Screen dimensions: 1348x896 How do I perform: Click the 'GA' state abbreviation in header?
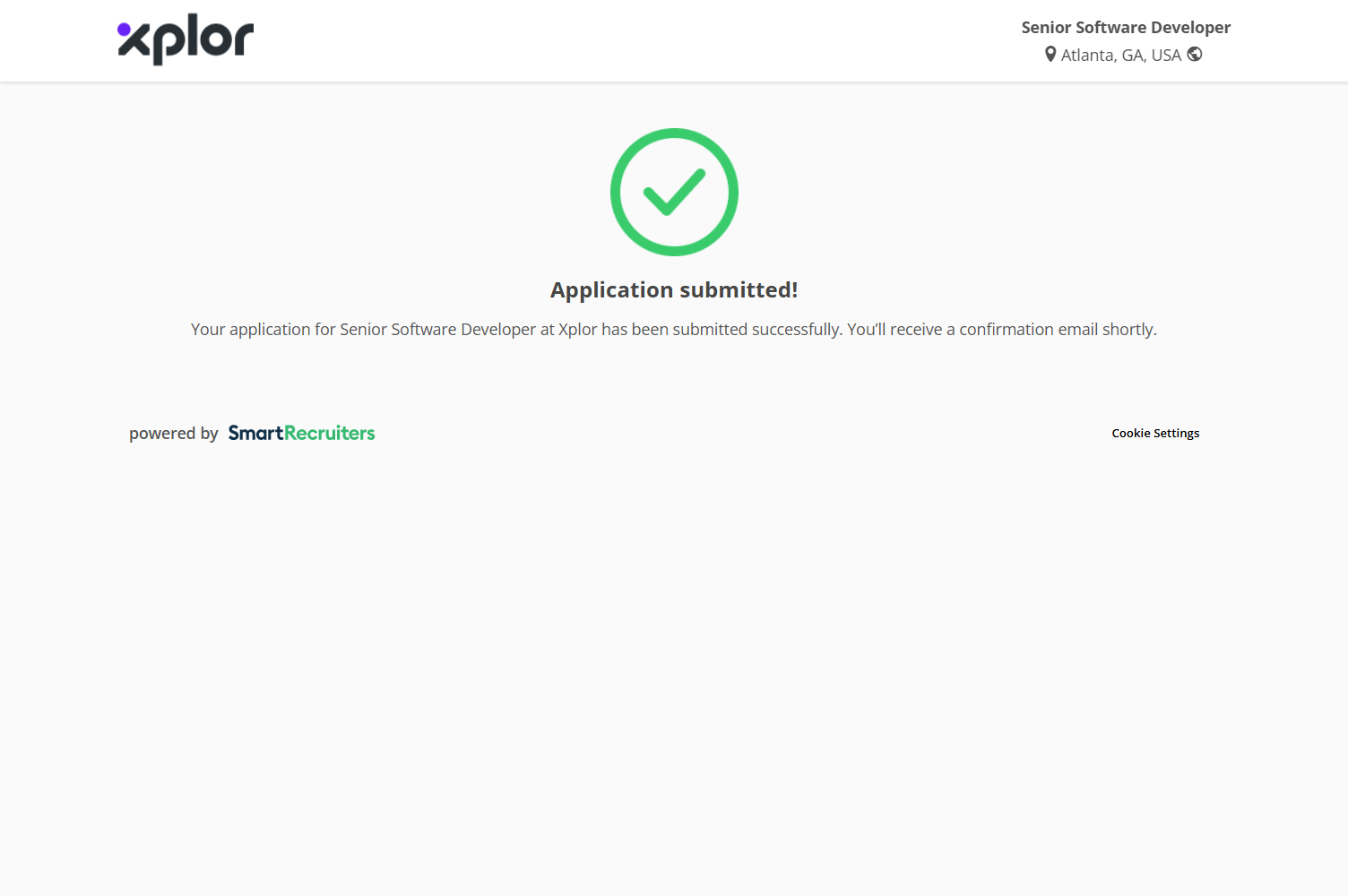pos(1132,56)
